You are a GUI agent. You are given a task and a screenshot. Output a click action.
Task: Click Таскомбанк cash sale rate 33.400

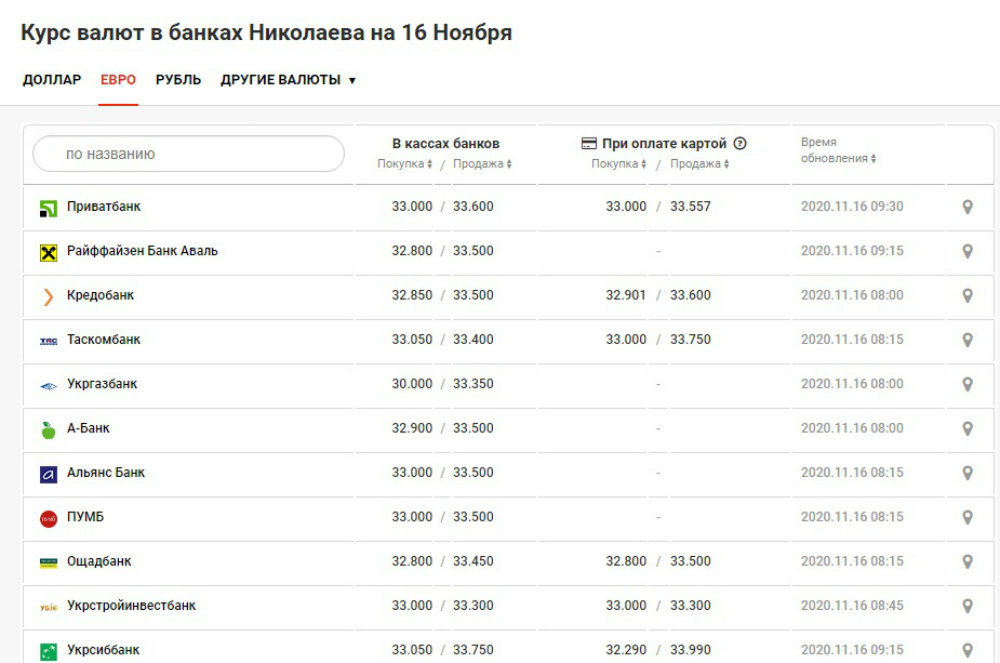point(473,340)
